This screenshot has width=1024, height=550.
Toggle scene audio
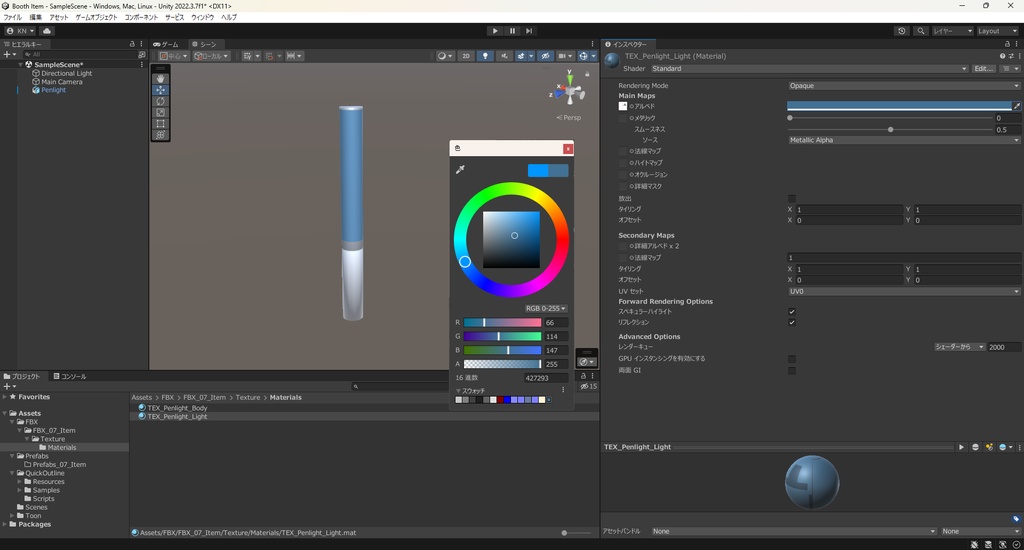point(504,56)
